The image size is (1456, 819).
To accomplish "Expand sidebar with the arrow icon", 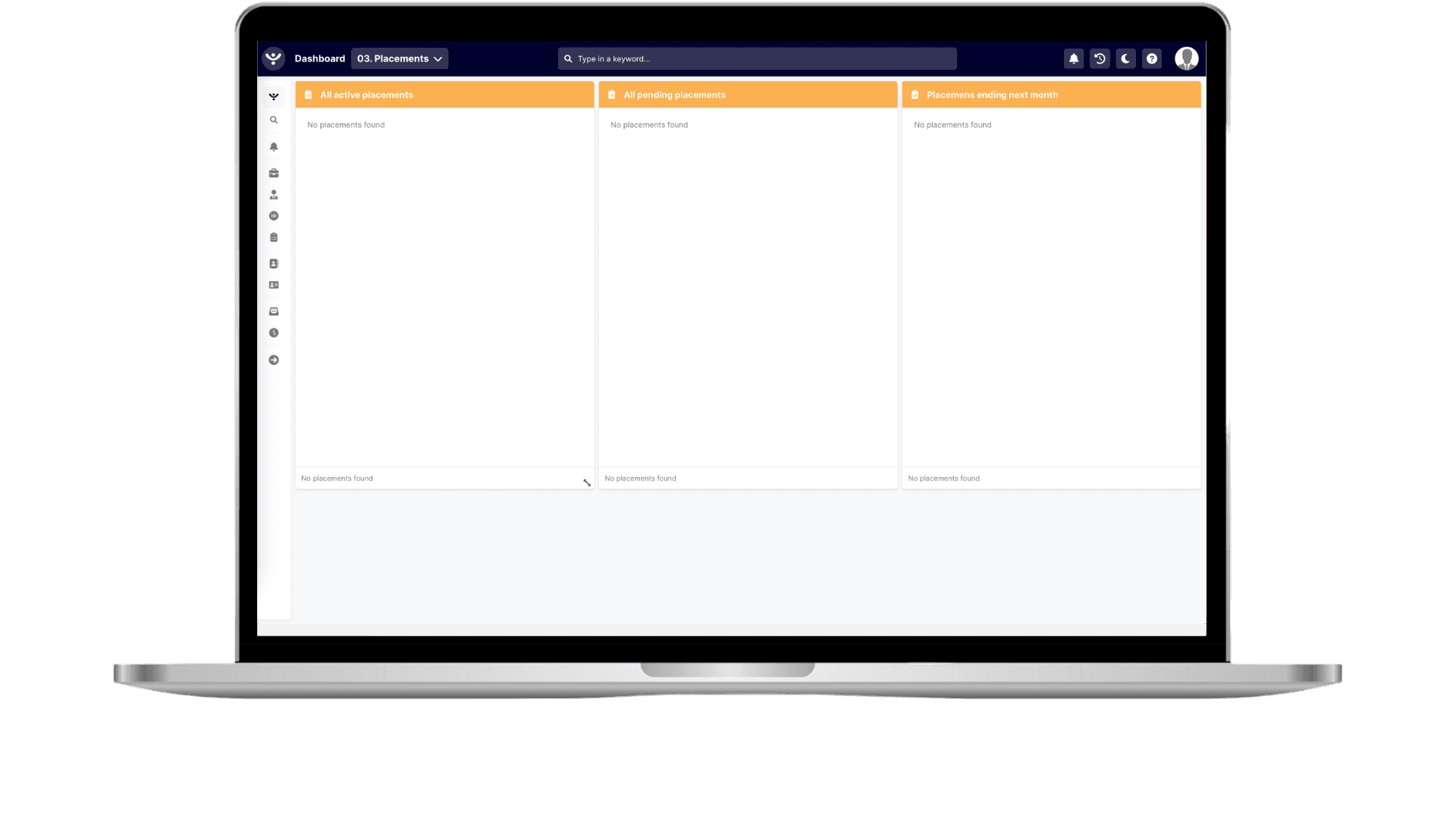I will tap(274, 360).
